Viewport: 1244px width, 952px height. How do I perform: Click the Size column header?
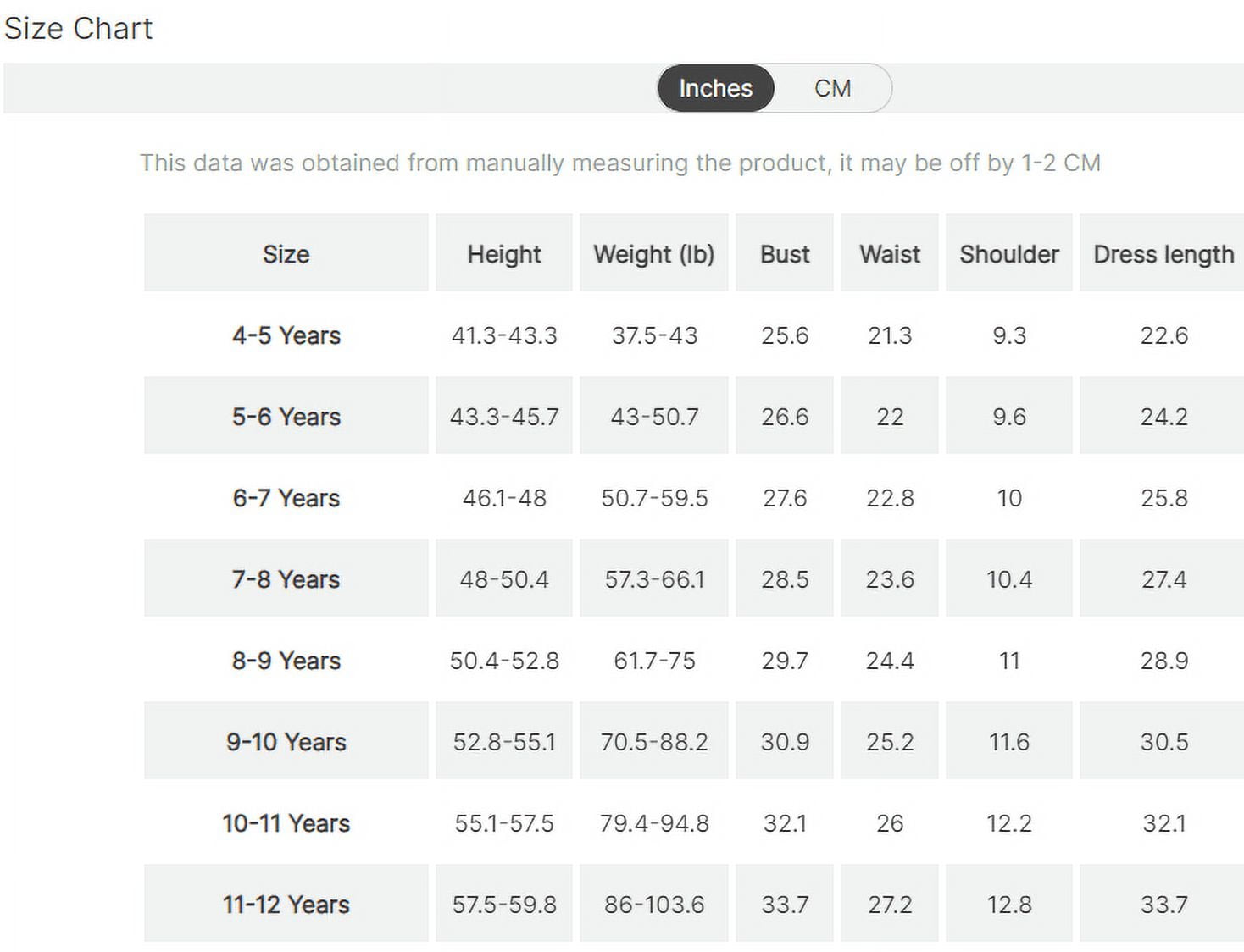(x=286, y=253)
